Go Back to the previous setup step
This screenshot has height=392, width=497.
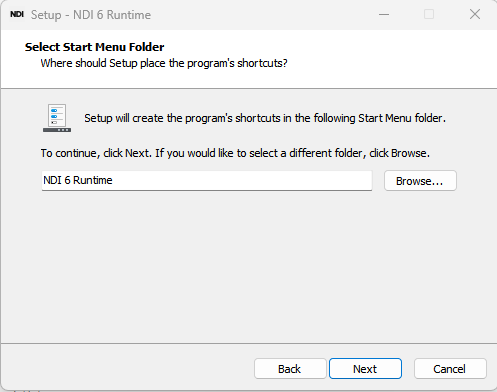(x=290, y=369)
